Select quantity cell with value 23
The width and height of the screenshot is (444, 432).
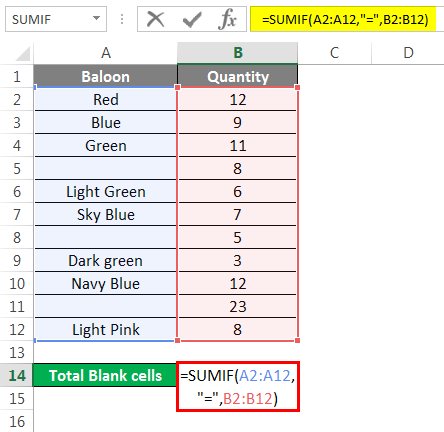point(237,306)
